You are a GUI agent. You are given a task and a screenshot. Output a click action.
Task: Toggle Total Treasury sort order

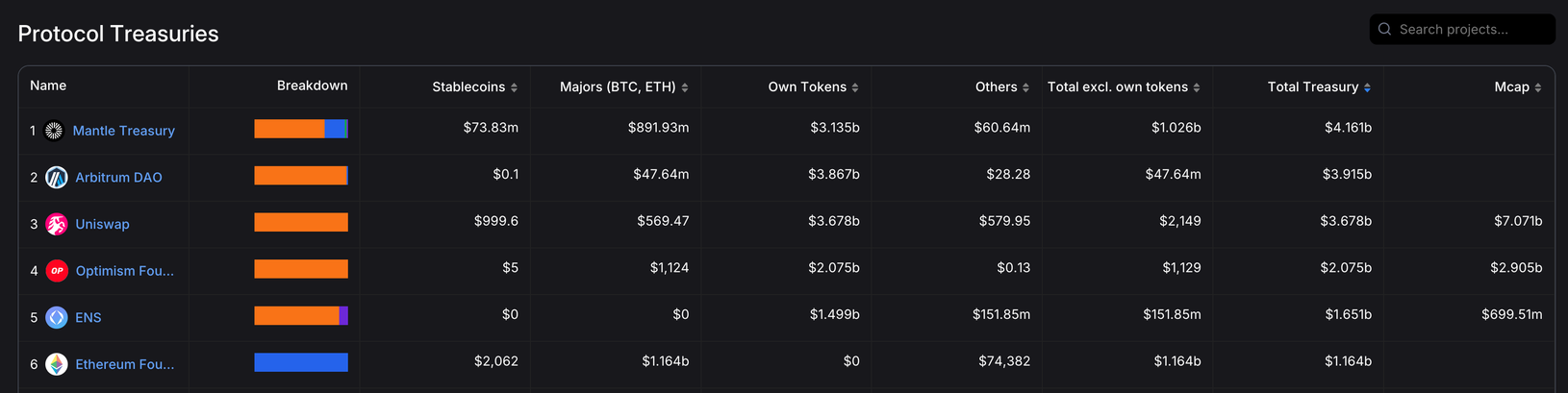1367,87
